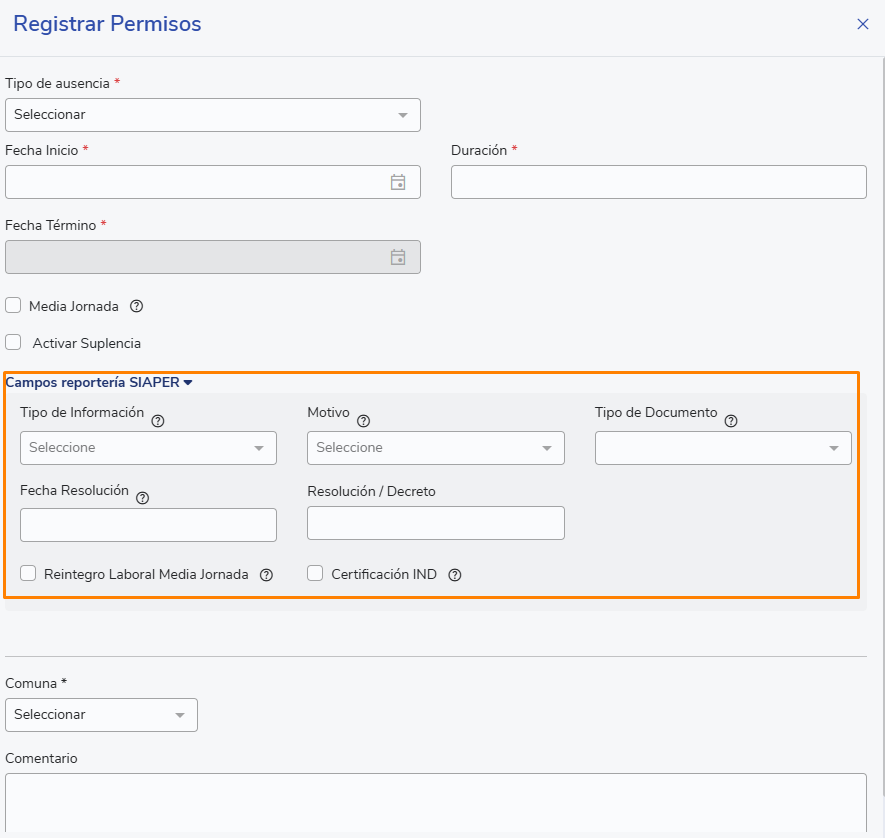Enable the Media Jornada checkbox
Image resolution: width=885 pixels, height=838 pixels.
(x=13, y=305)
